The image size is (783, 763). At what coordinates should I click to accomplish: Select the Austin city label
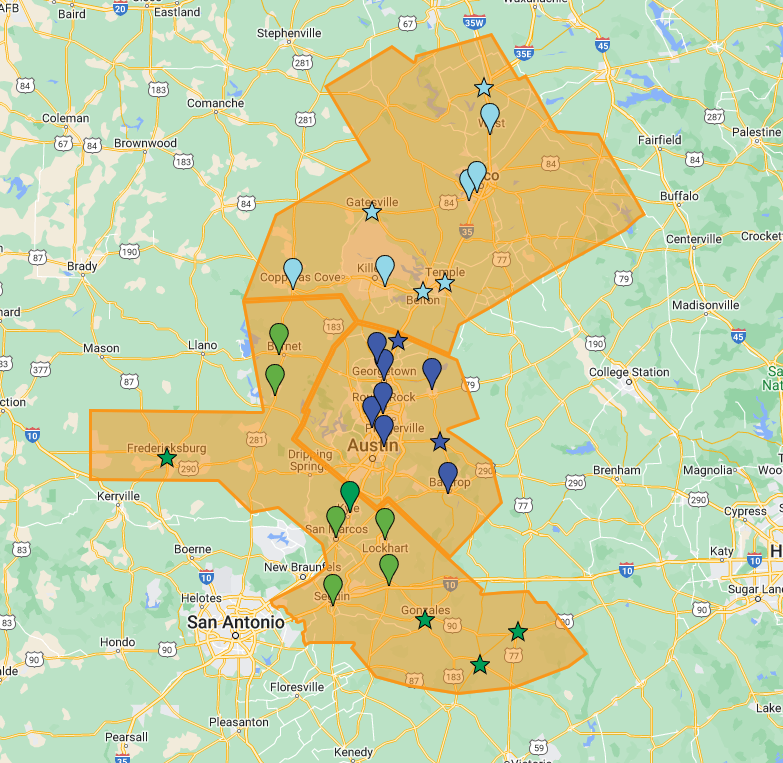coord(373,445)
